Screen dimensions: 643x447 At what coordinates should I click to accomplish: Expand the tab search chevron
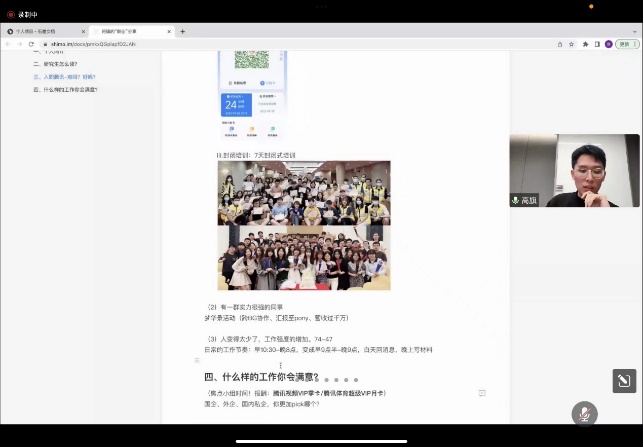coord(634,31)
